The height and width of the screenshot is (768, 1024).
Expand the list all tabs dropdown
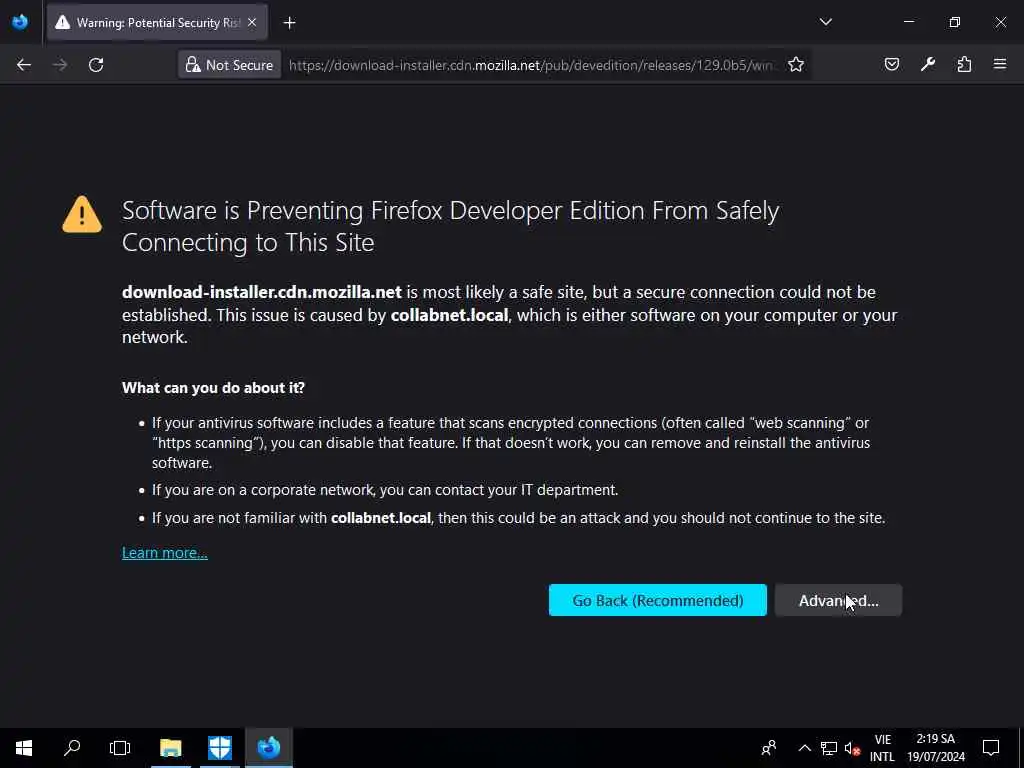(x=825, y=22)
